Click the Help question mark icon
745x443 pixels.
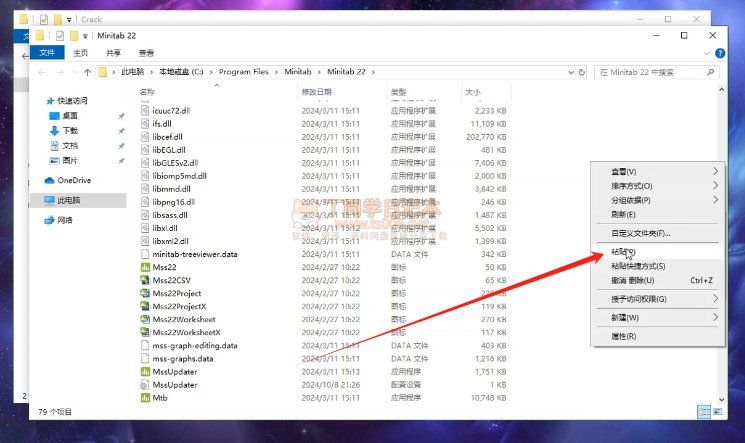(720, 53)
